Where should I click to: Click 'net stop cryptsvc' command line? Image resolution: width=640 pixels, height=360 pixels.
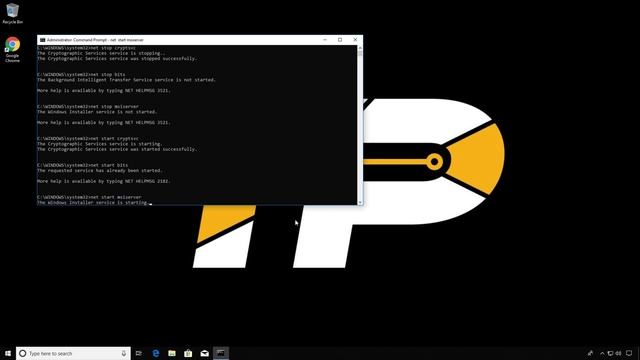[86, 48]
